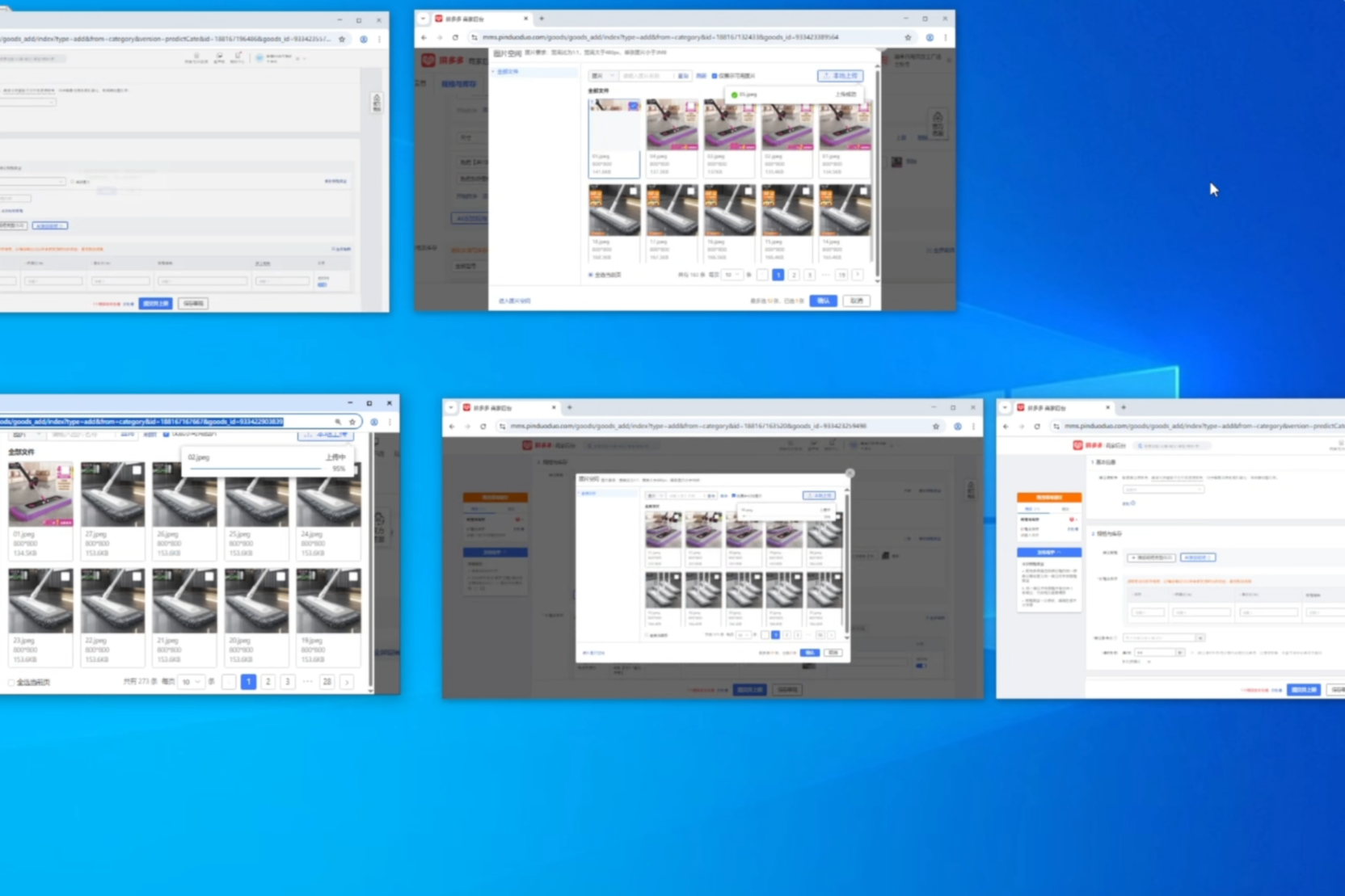
Task: Tick the 19.jpeg checkbox in bottom-left window
Action: [352, 576]
